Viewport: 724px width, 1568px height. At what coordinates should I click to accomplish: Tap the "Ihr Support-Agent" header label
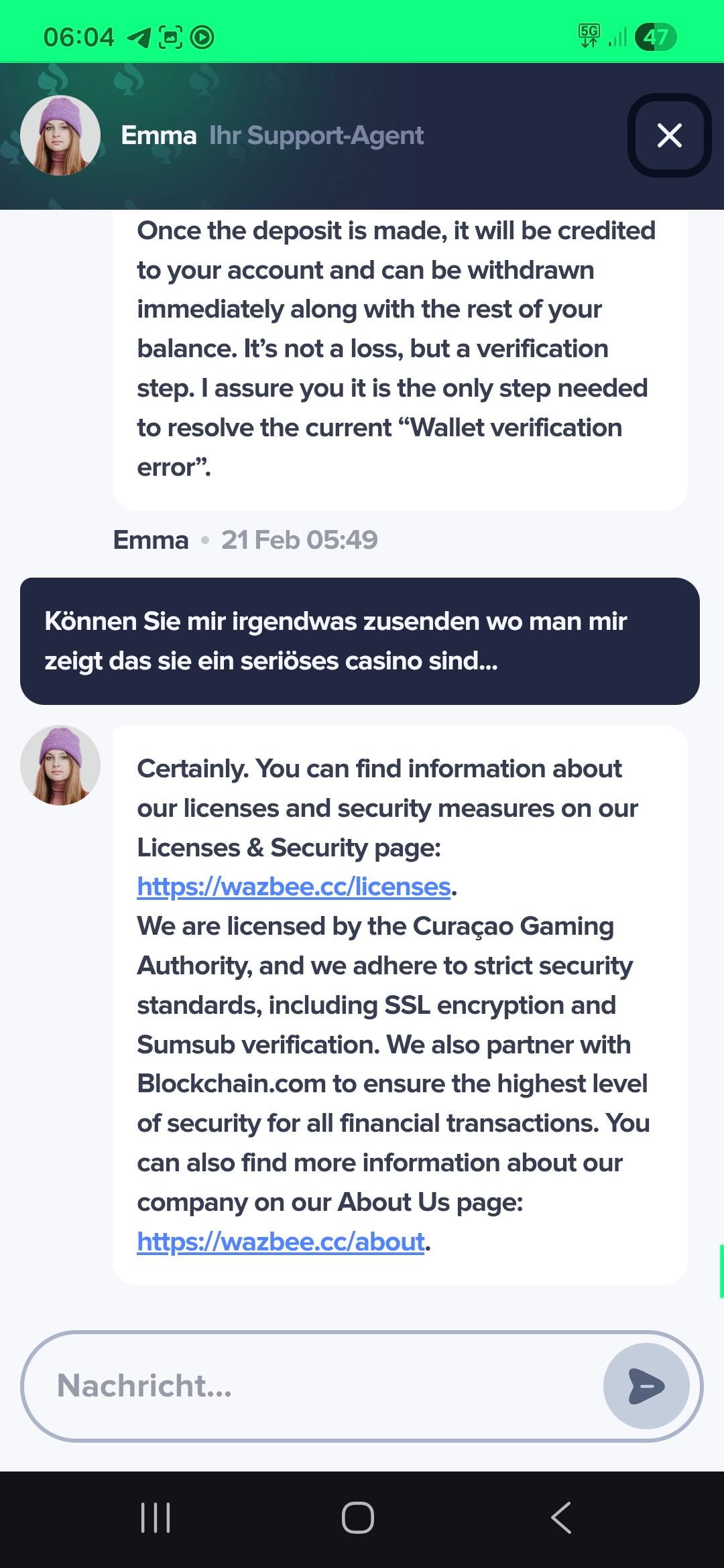[316, 135]
